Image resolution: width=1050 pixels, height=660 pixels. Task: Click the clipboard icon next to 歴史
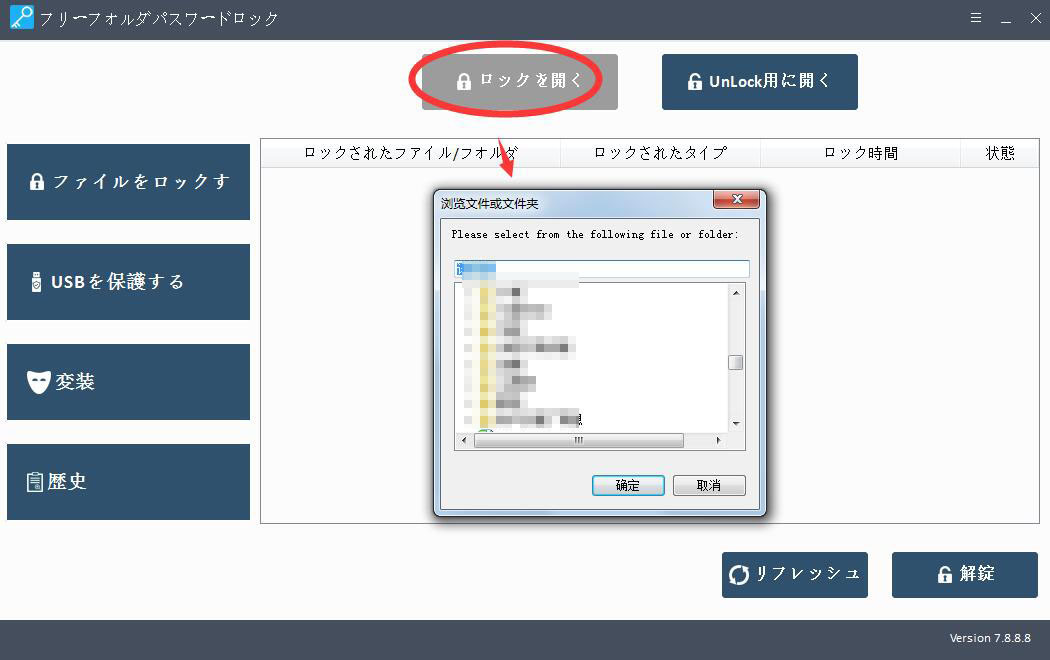pyautogui.click(x=35, y=482)
